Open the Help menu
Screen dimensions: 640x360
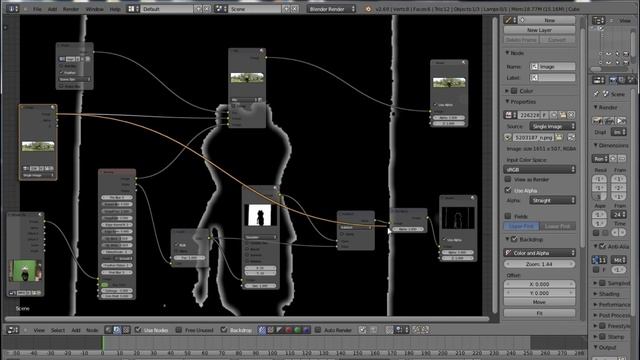pos(115,9)
